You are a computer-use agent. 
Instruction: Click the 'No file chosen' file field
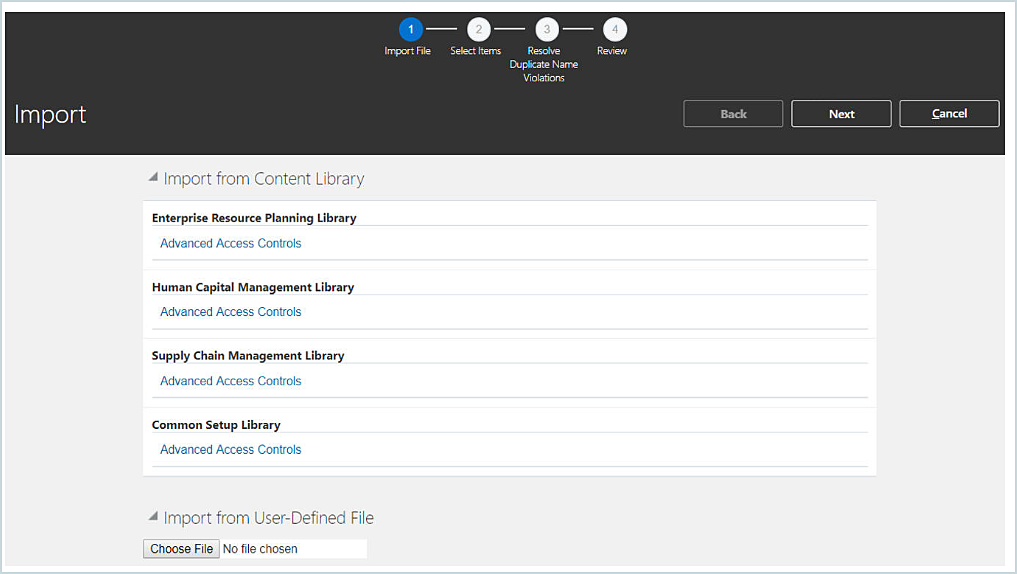[x=290, y=549]
